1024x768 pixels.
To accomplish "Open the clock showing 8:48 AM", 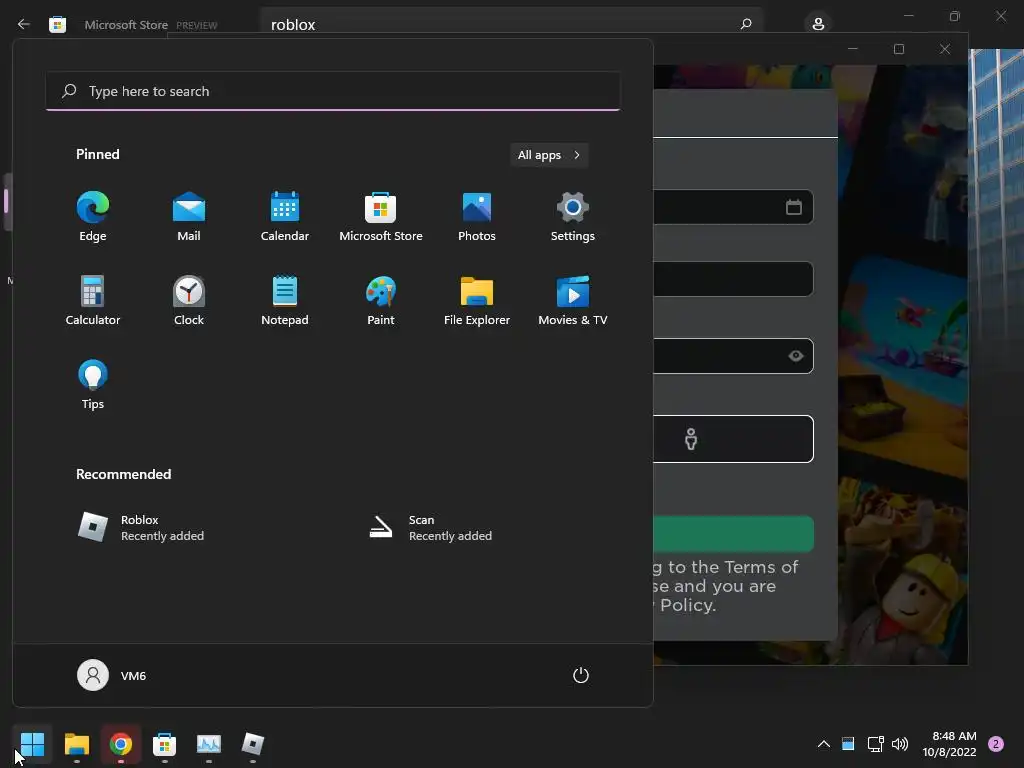I will 949,744.
